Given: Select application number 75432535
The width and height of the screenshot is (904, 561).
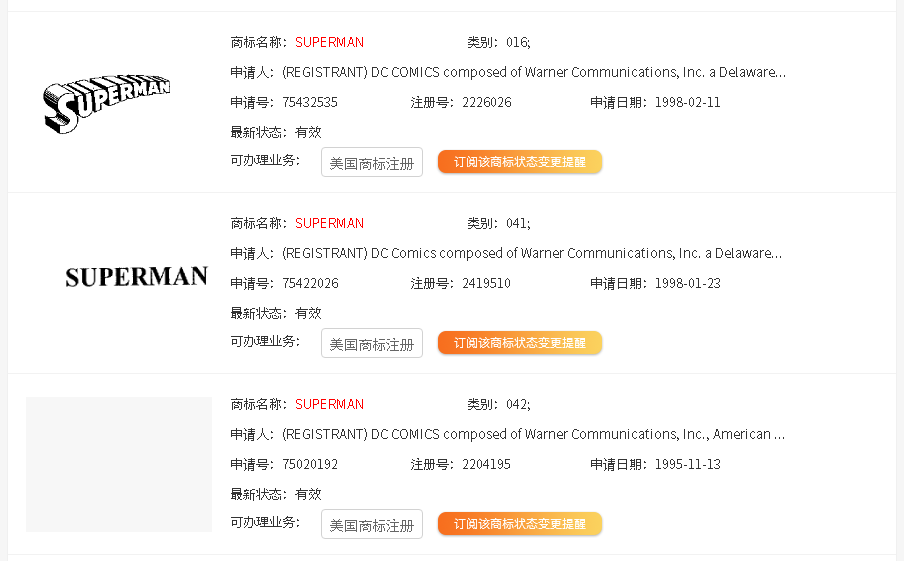Looking at the screenshot, I should click(x=310, y=102).
